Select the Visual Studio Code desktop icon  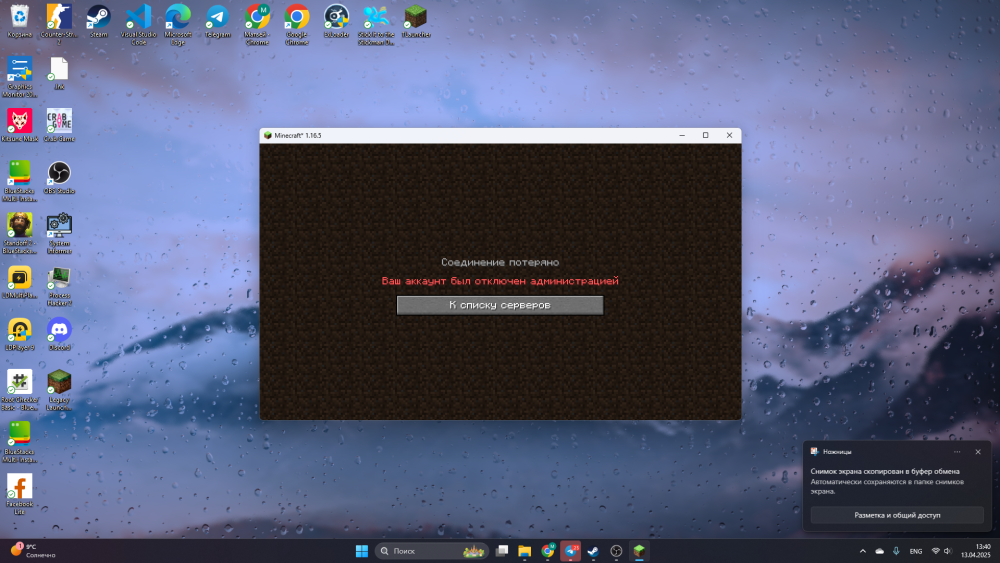[x=138, y=24]
